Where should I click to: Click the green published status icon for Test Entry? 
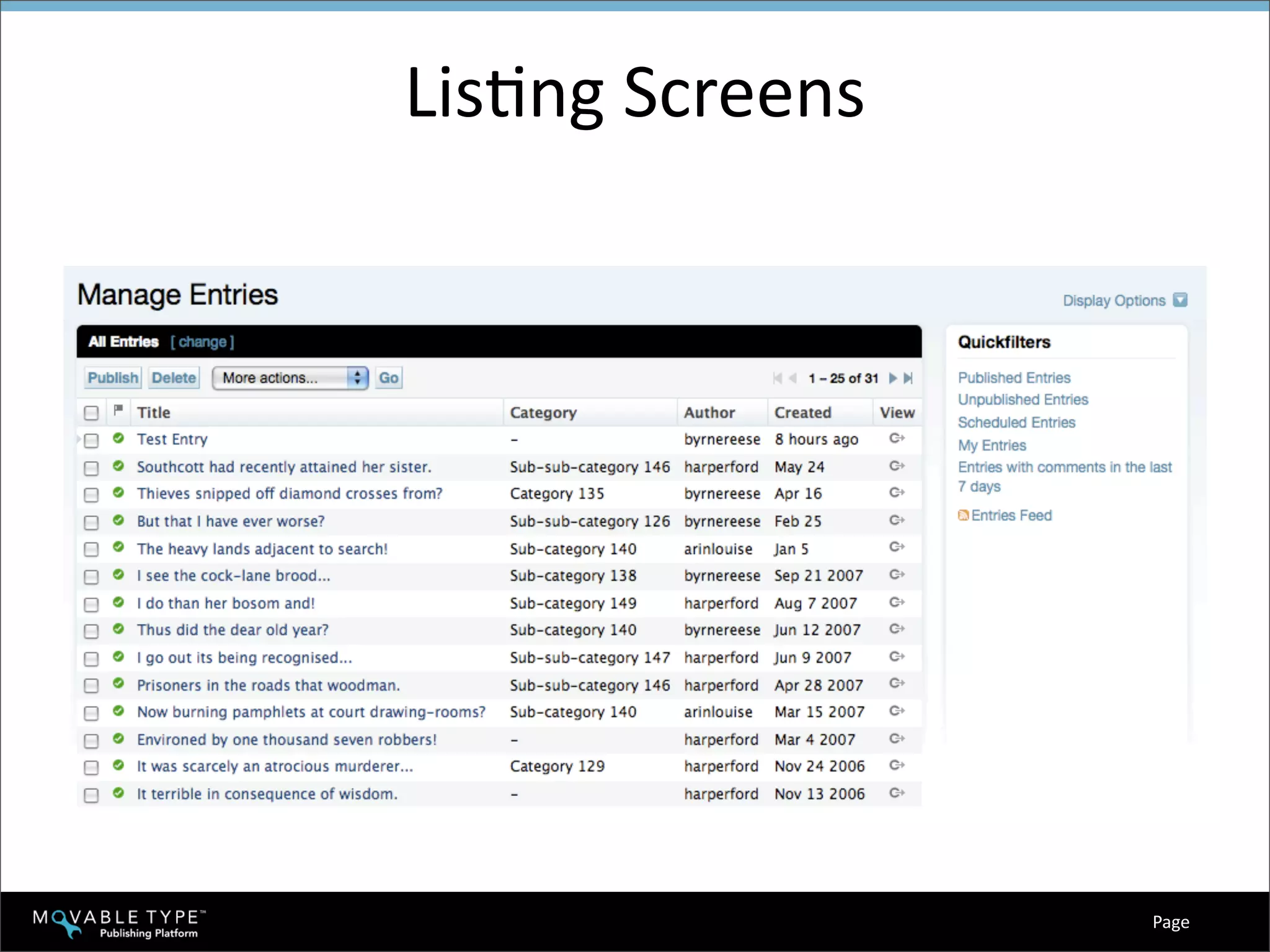[x=118, y=438]
